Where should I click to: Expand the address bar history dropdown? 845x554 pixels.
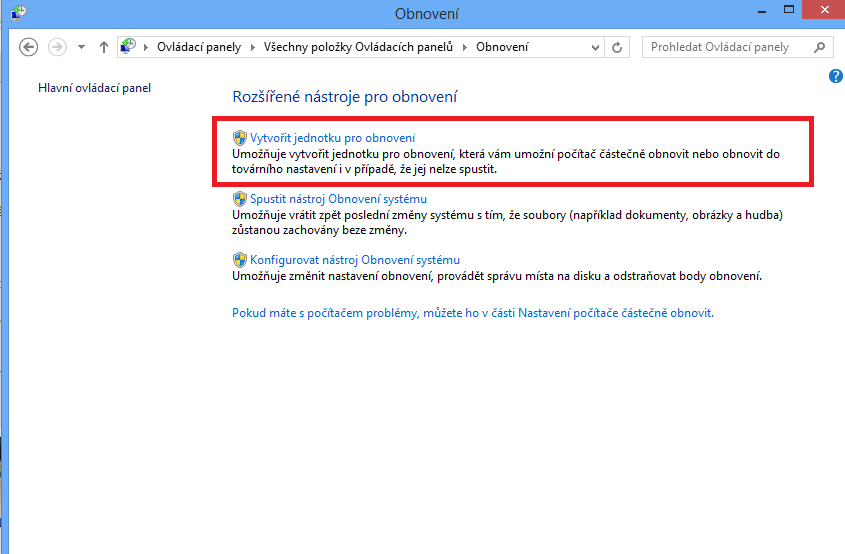pos(596,47)
